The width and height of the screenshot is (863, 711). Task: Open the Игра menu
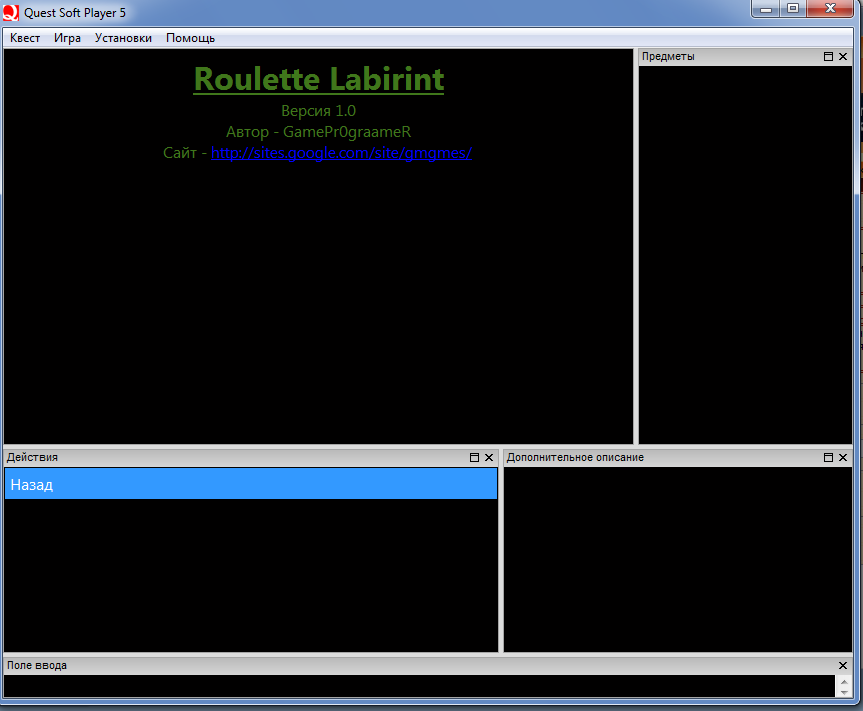point(67,38)
